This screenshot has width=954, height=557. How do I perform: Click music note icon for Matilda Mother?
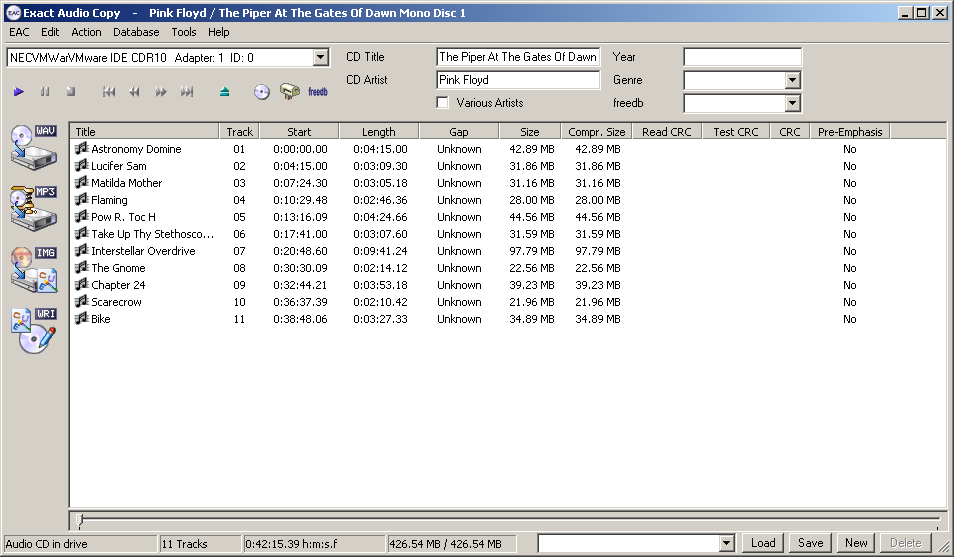(x=82, y=183)
